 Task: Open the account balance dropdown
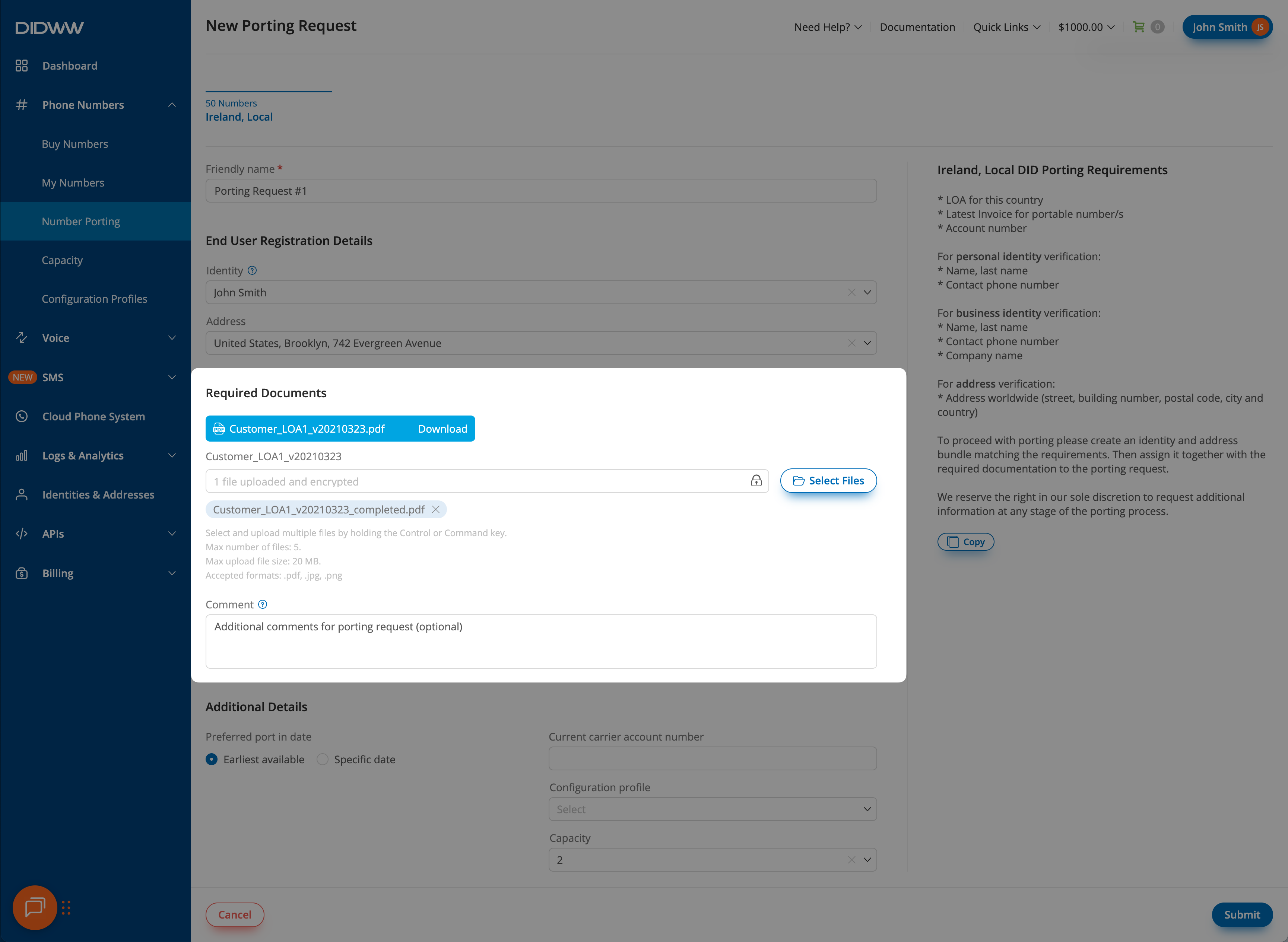pyautogui.click(x=1085, y=27)
